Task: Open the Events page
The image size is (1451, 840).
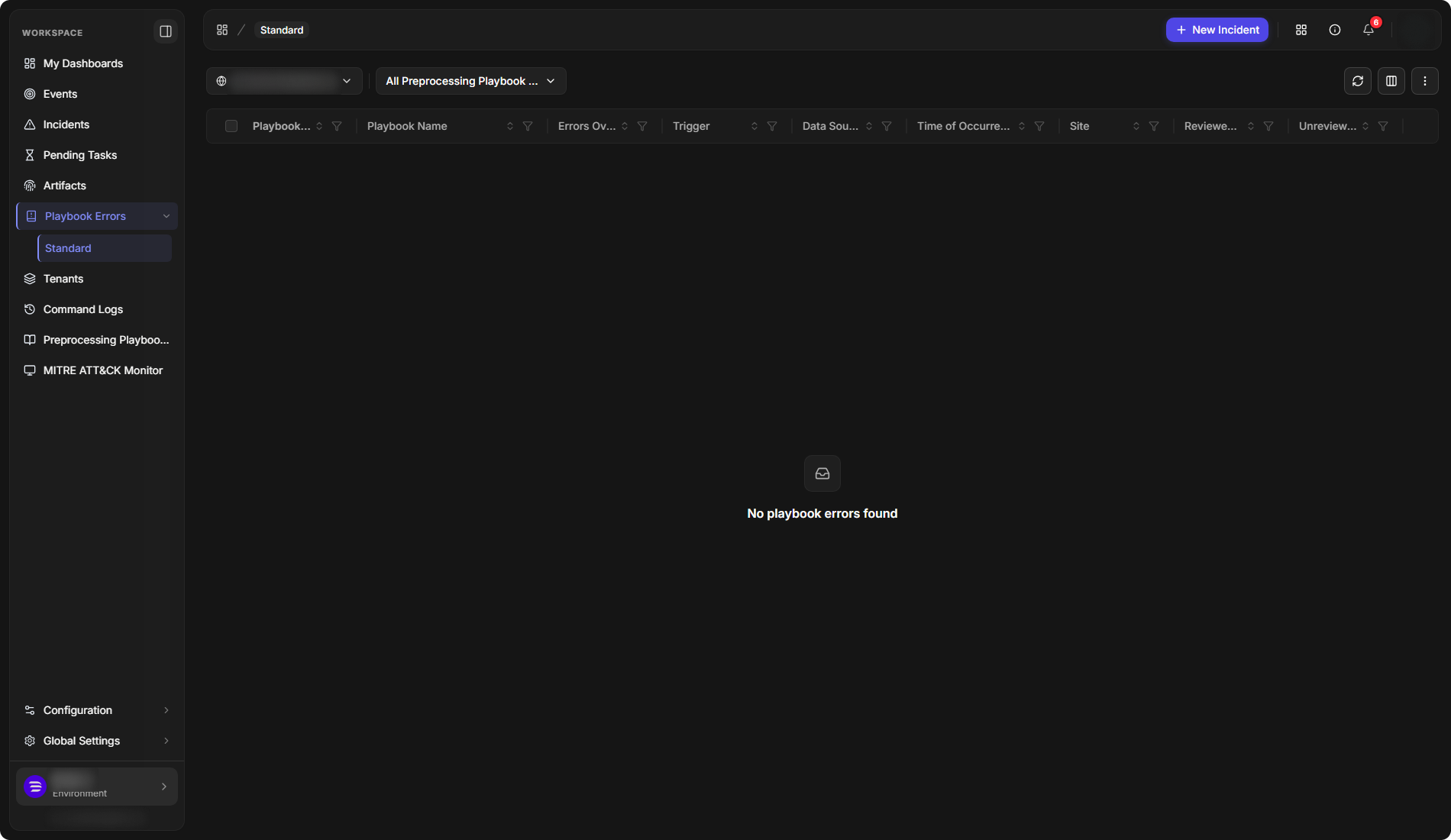Action: click(x=97, y=94)
